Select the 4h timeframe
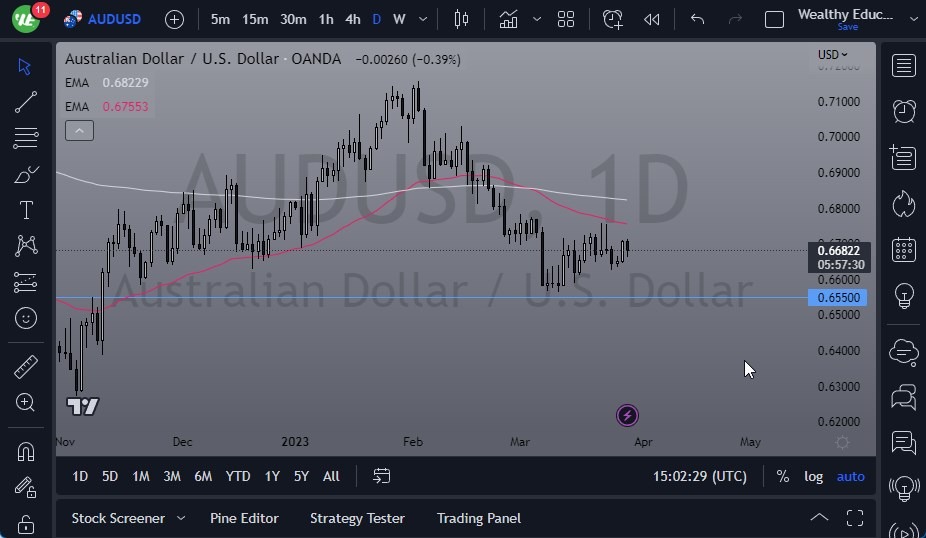 coord(353,19)
